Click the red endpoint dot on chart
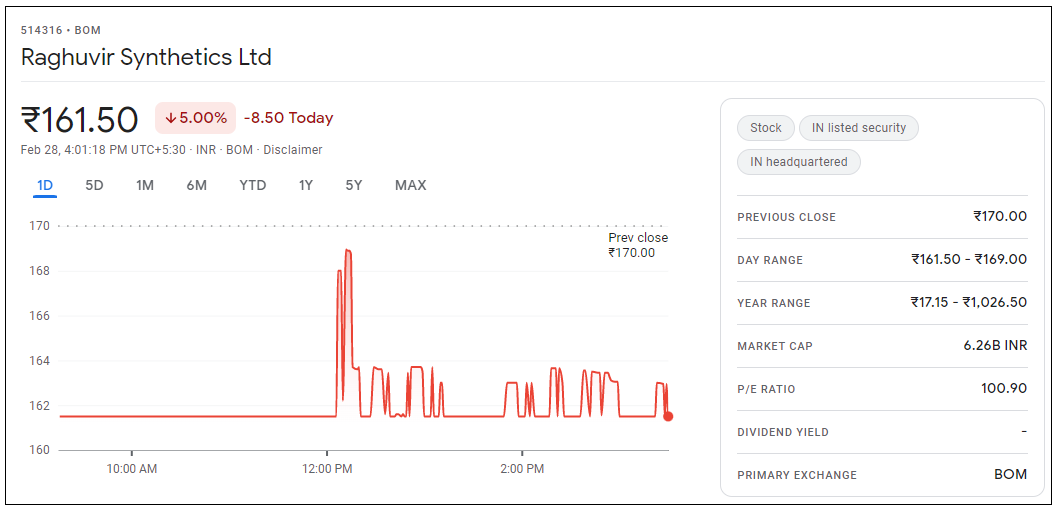1057x509 pixels. pos(668,416)
